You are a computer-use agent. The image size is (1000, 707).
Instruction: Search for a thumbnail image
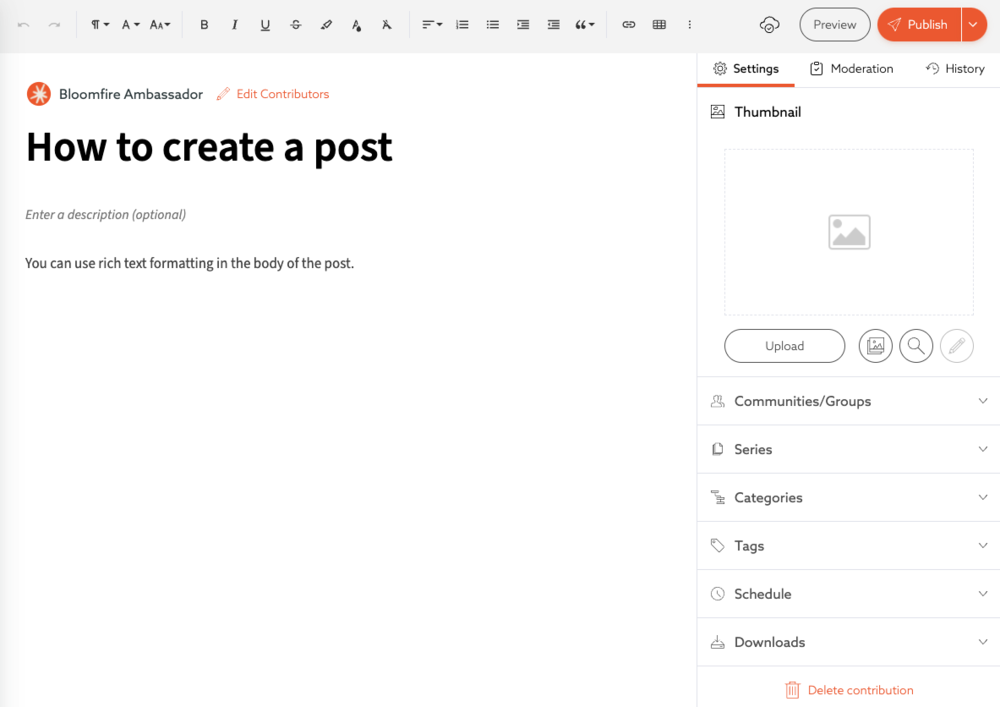916,346
